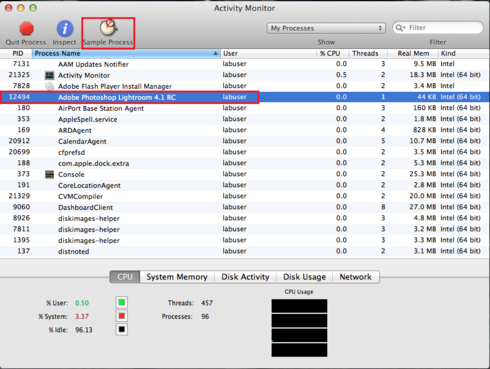Open Inspect info for selected process
The height and width of the screenshot is (369, 490).
[x=65, y=28]
